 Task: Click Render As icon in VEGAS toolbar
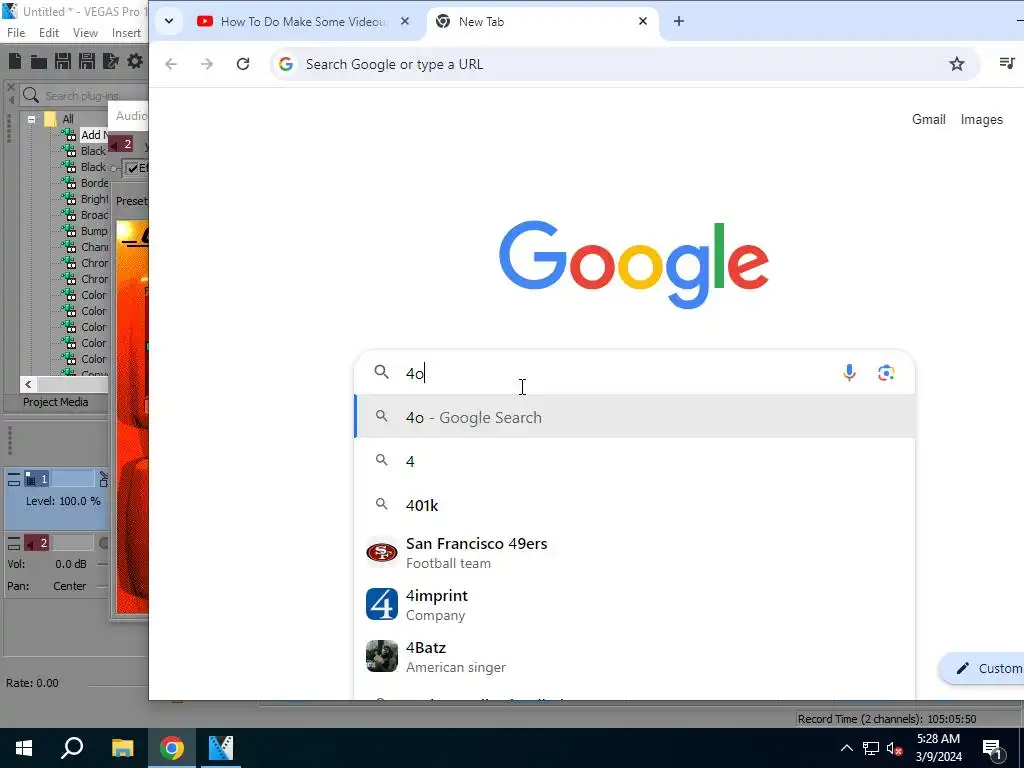111,61
